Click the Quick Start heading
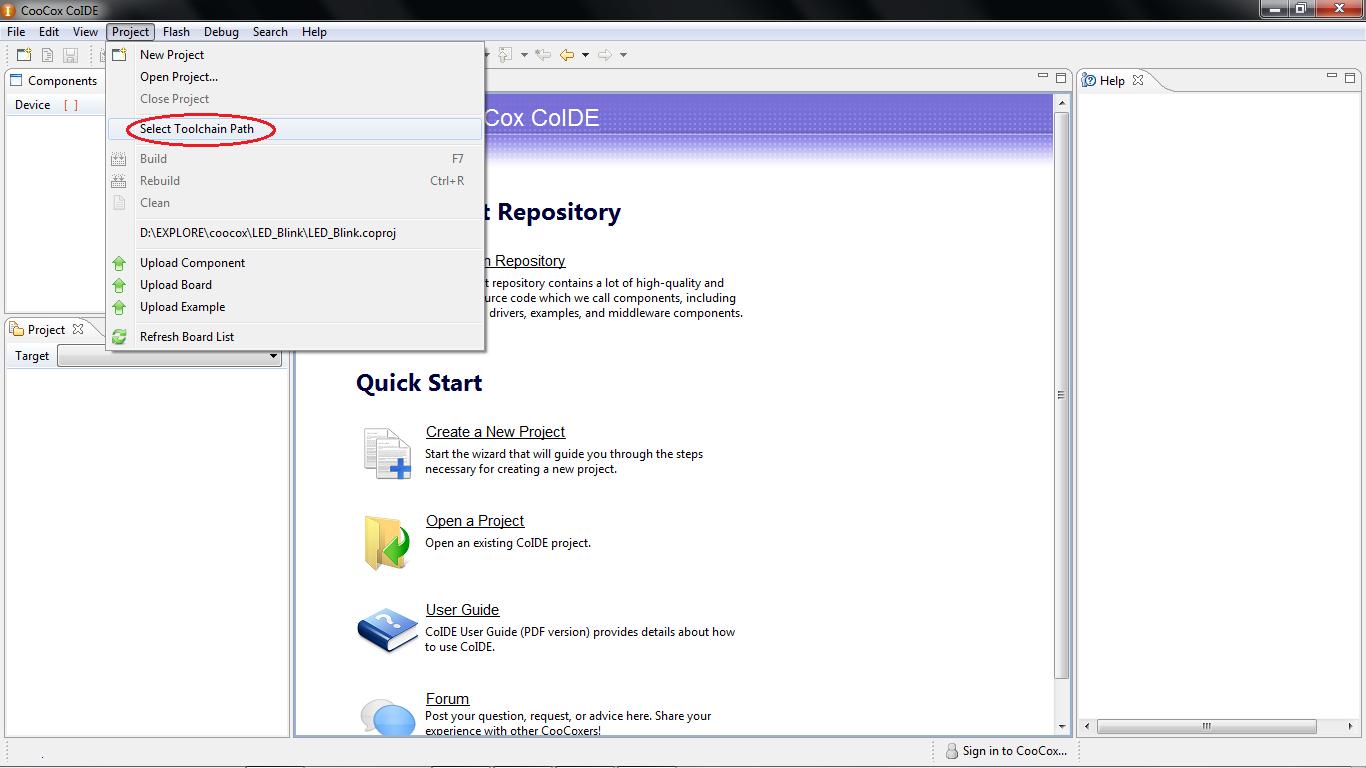This screenshot has height=768, width=1366. [x=419, y=383]
